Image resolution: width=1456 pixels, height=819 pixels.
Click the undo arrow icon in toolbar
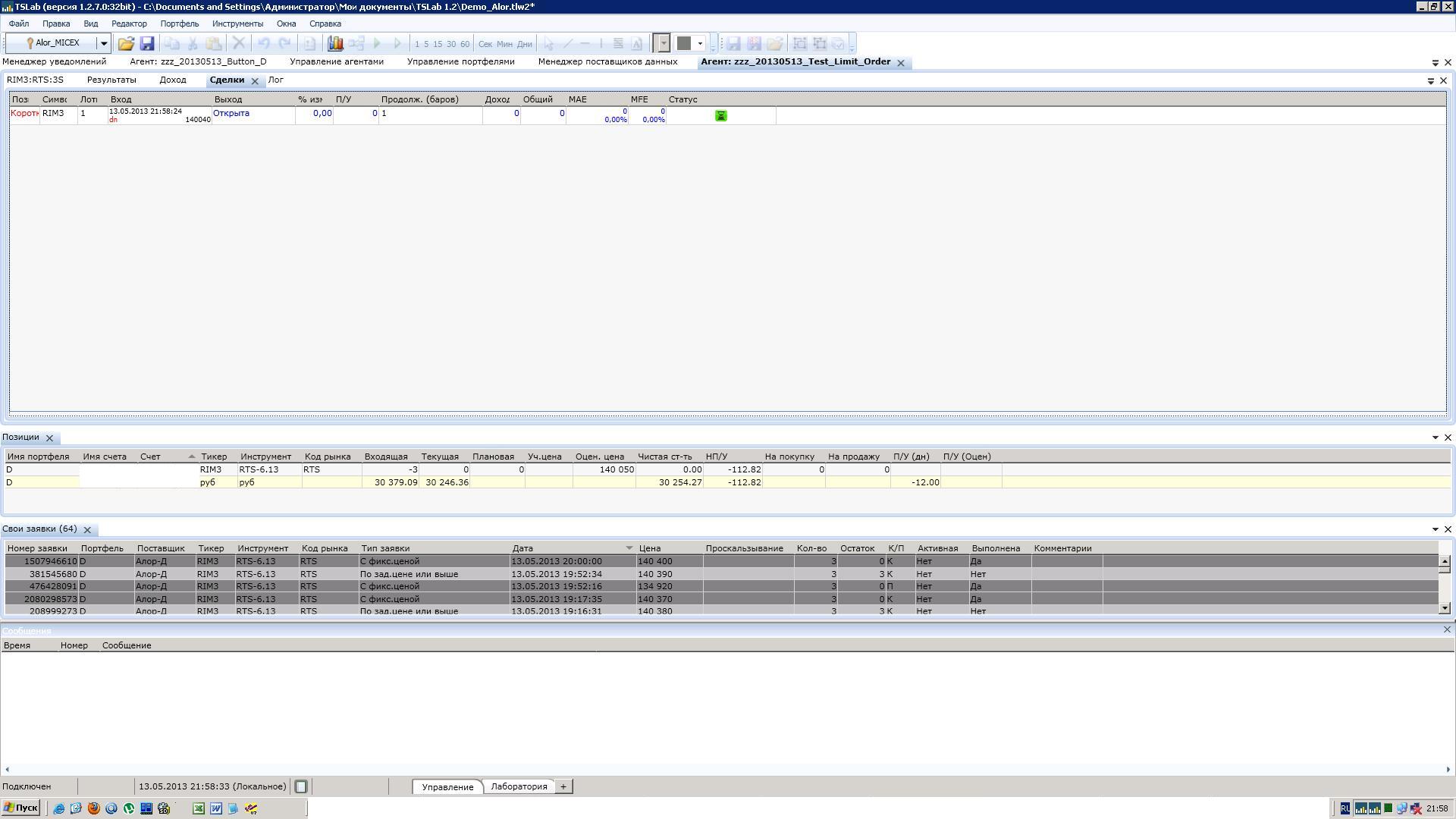pyautogui.click(x=263, y=44)
